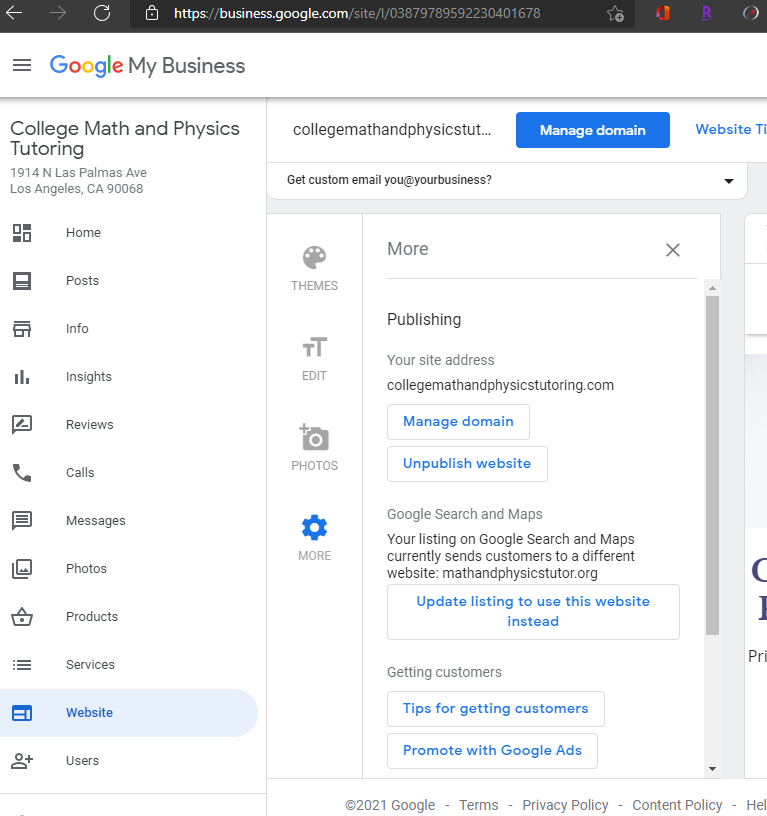Open Info menu item
Screen dimensions: 767x816
[77, 329]
